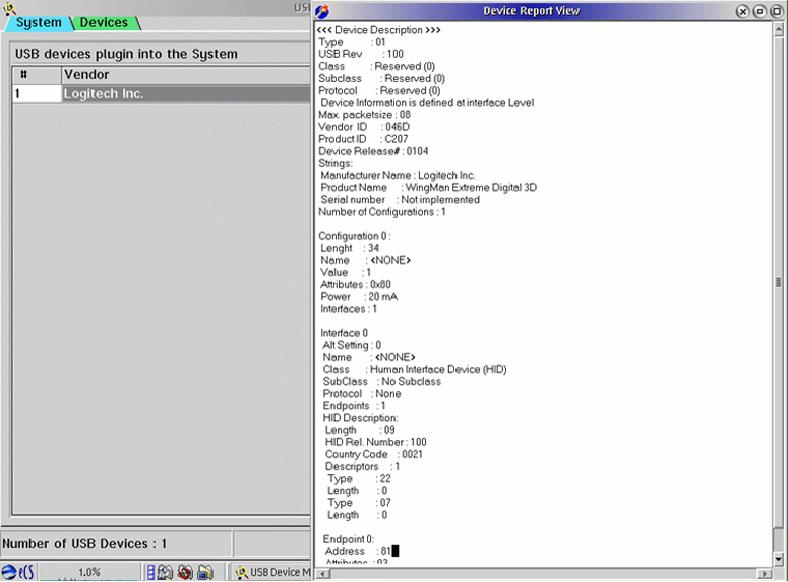Click 'Number of Configurations : 1' line

pos(382,212)
